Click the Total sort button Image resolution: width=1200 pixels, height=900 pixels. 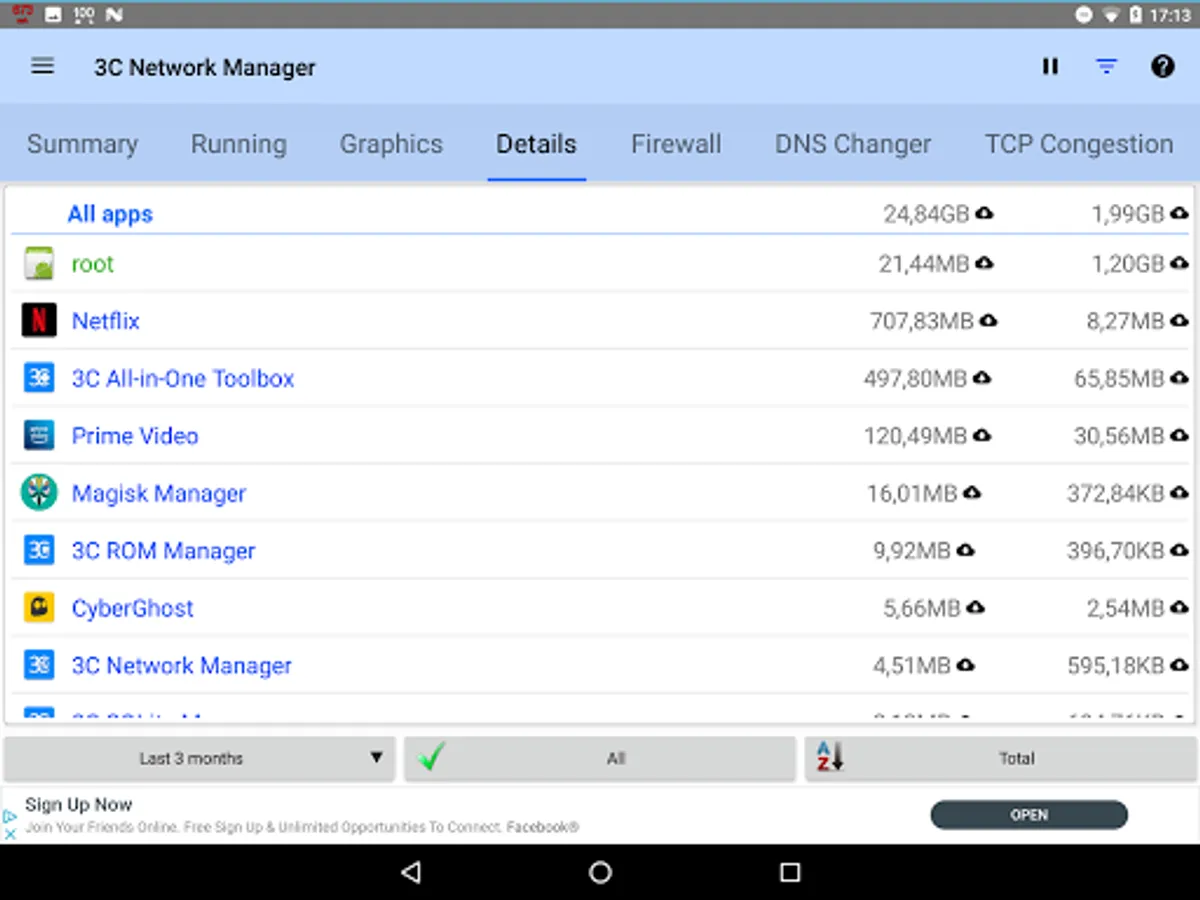[x=1000, y=758]
